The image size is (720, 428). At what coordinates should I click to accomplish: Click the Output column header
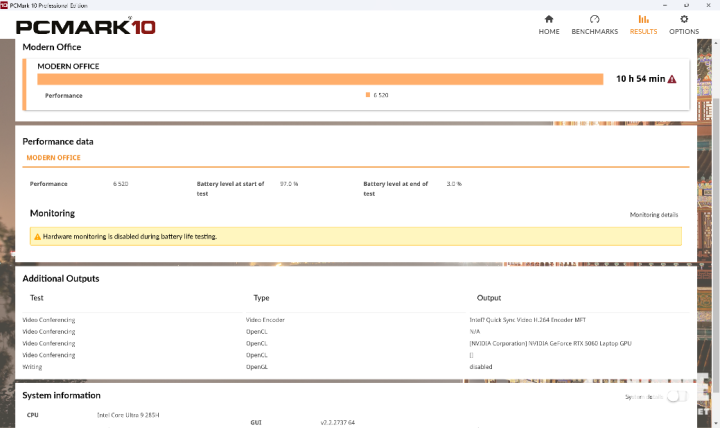(x=488, y=298)
